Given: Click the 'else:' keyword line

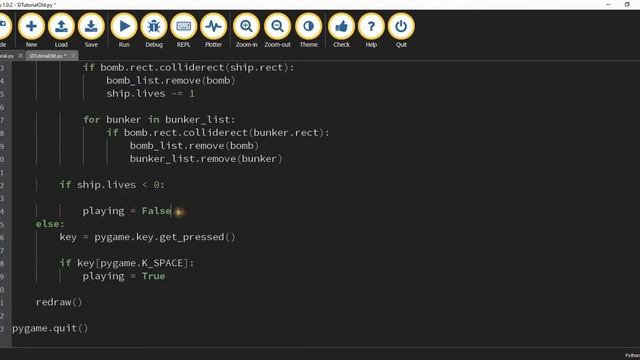Looking at the screenshot, I should (x=50, y=224).
